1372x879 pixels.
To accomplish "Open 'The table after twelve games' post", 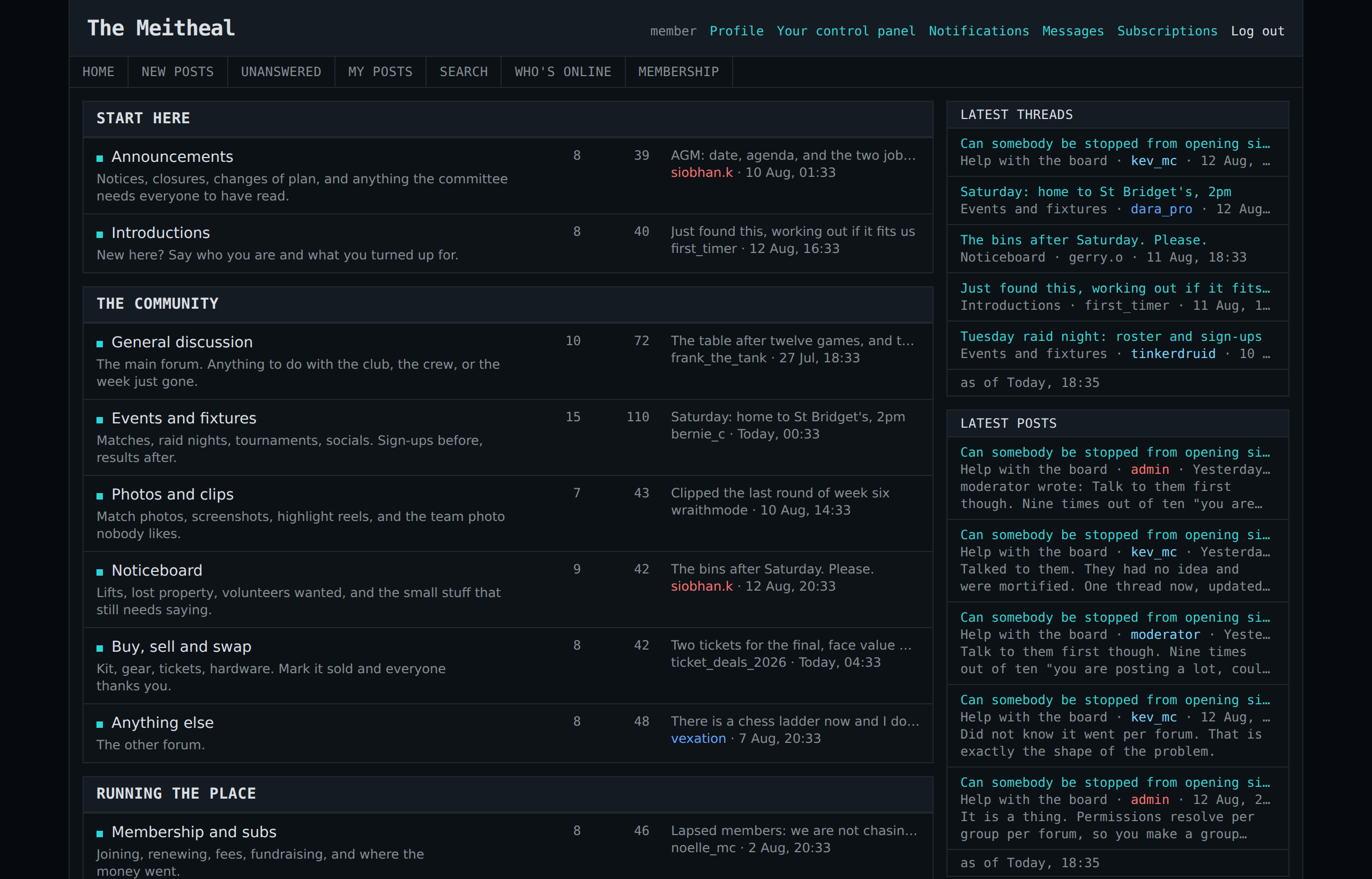I will 792,341.
